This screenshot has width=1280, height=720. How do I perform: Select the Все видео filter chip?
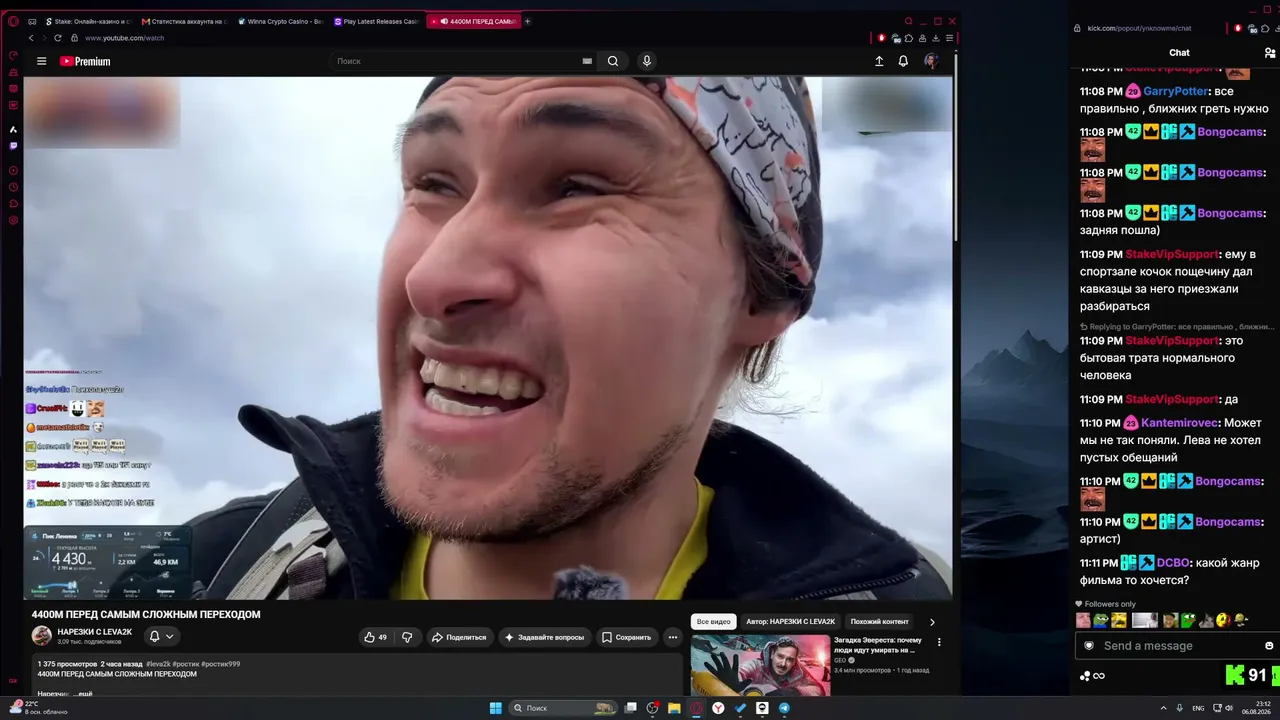click(x=714, y=622)
